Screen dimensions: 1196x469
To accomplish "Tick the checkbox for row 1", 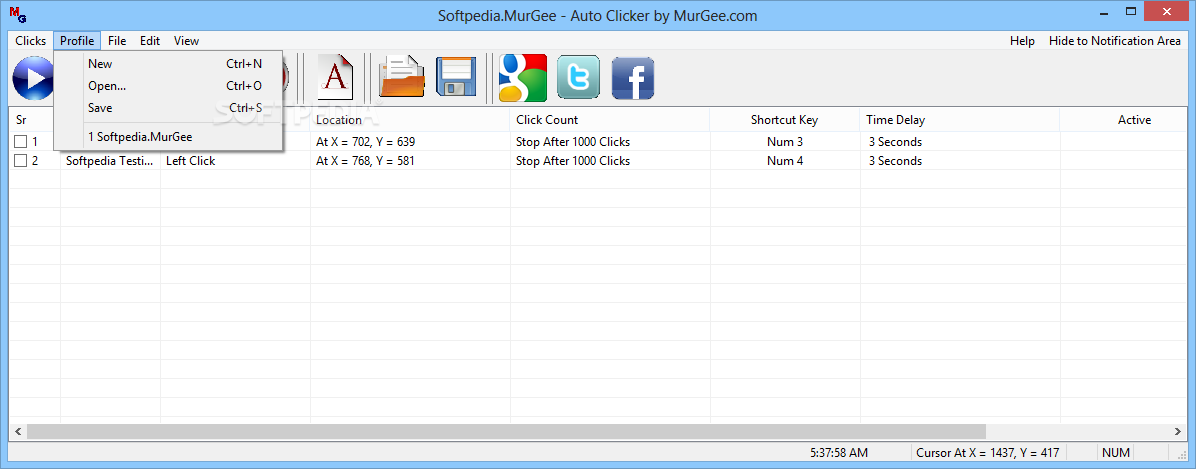I will 21,142.
